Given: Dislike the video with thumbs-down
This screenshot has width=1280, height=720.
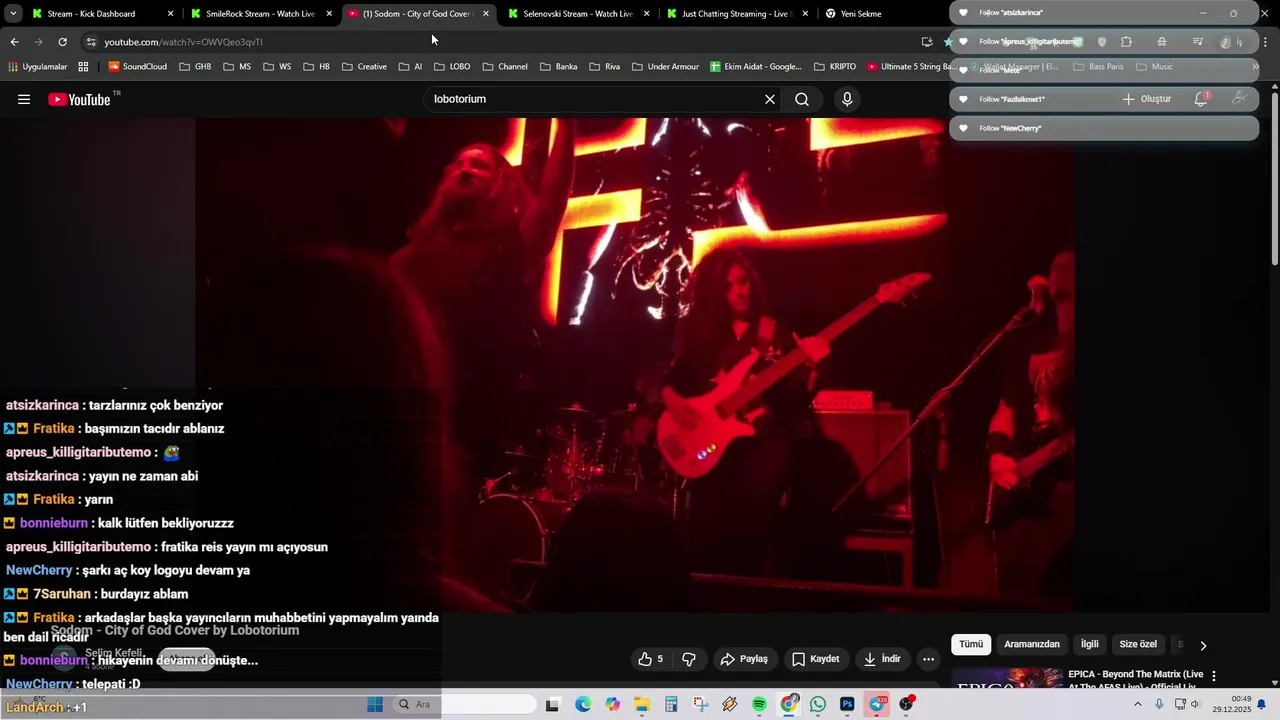Looking at the screenshot, I should pos(689,659).
